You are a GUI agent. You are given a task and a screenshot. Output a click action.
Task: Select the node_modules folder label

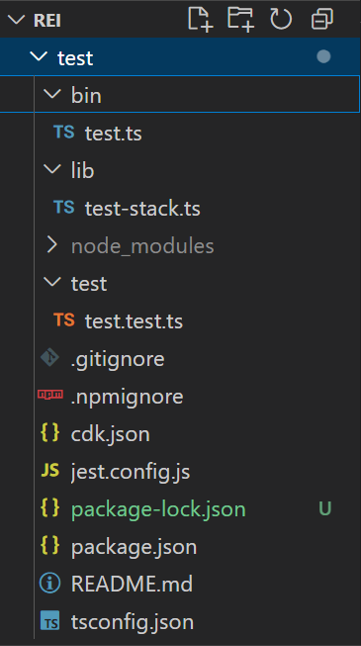(143, 247)
